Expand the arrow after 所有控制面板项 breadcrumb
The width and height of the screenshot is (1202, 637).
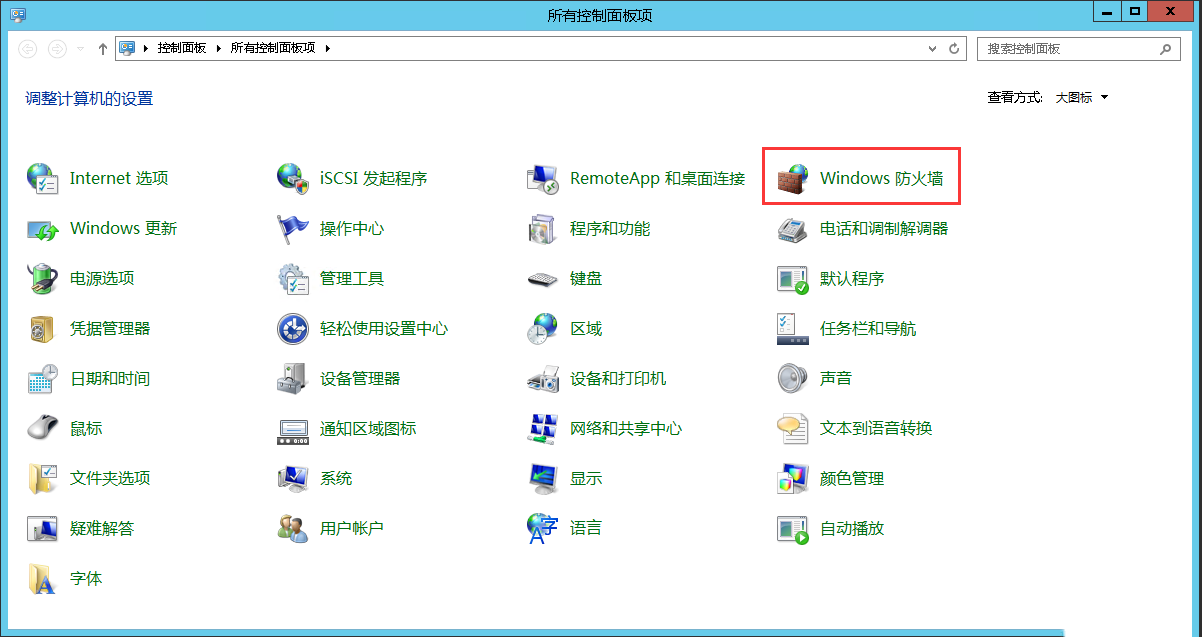[327, 48]
